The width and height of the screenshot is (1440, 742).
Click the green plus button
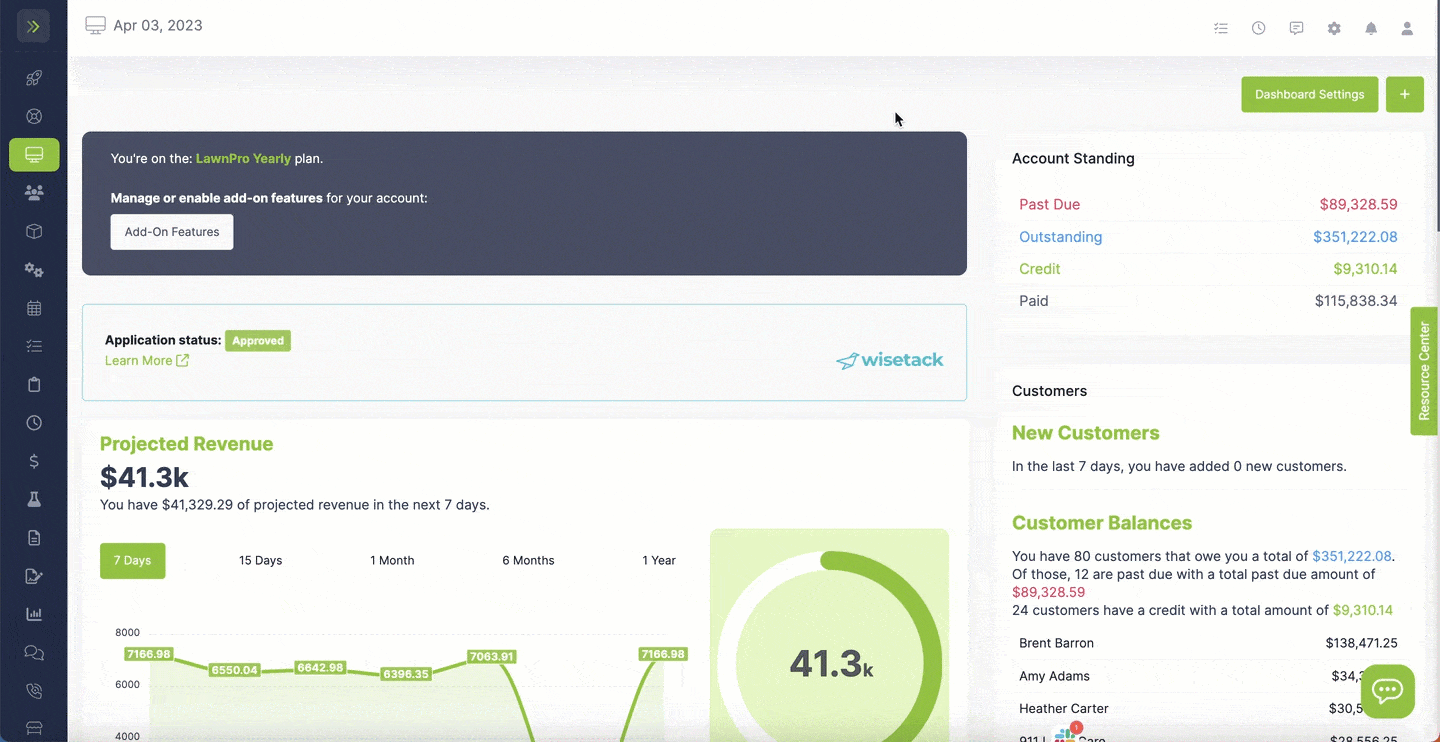coord(1404,95)
